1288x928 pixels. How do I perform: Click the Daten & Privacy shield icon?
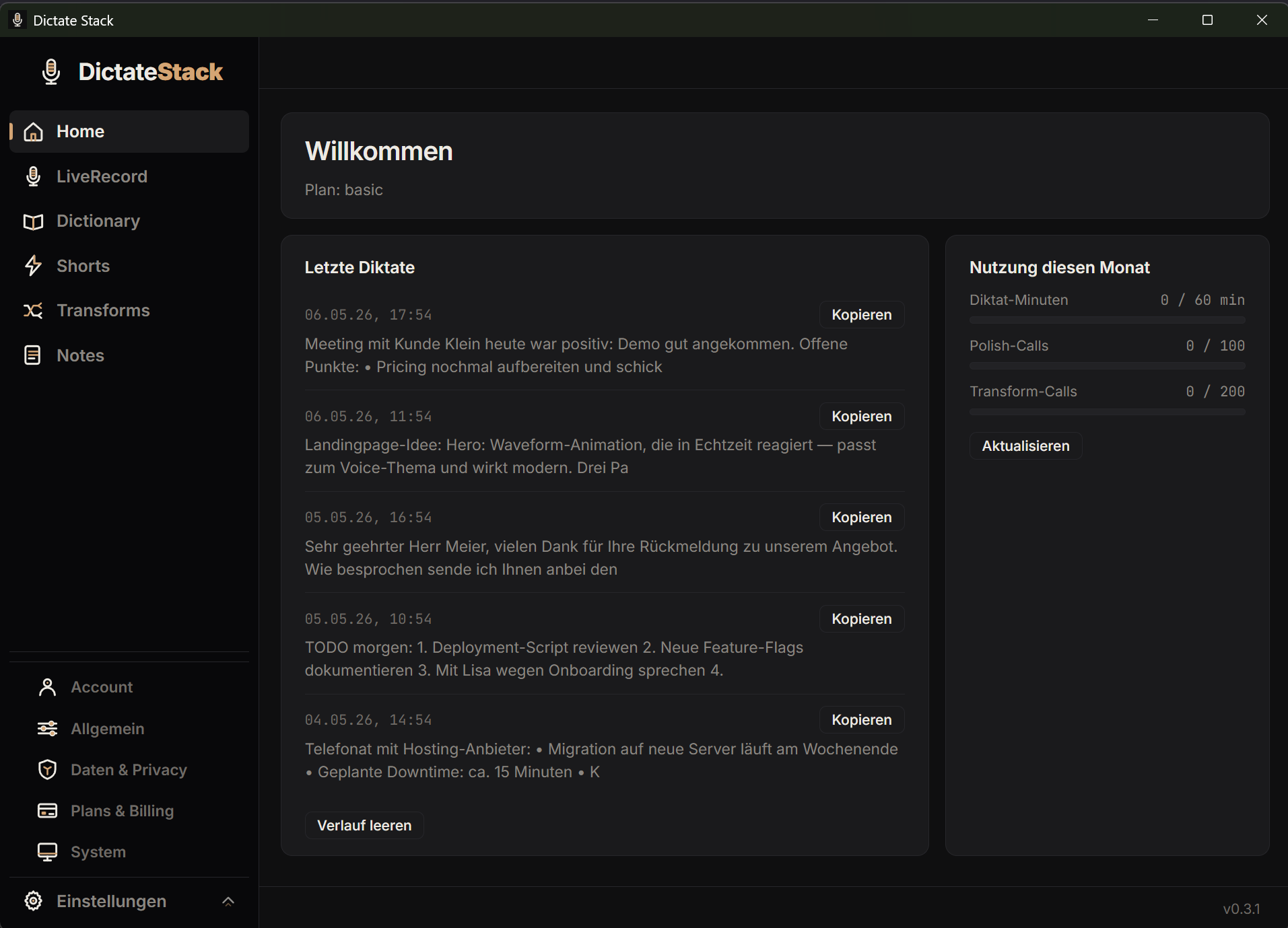[x=47, y=770]
